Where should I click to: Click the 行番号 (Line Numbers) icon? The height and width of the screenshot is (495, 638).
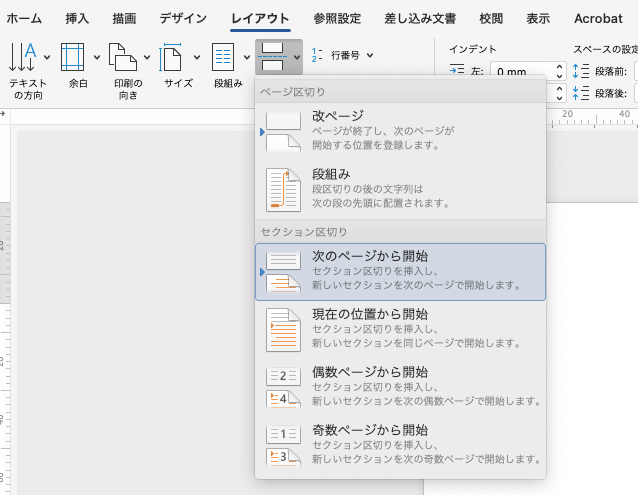pyautogui.click(x=319, y=56)
